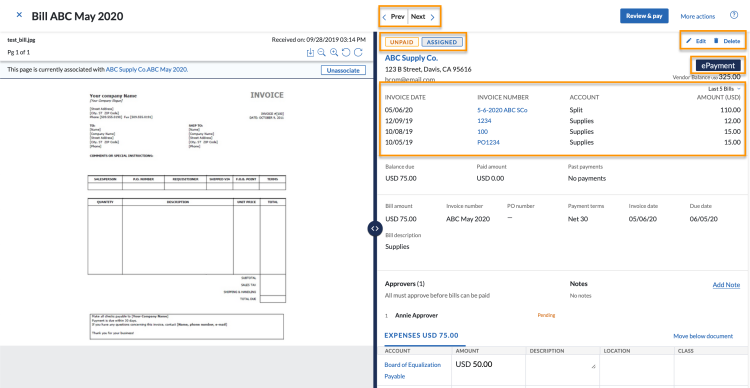Click the Pending approval status

546,315
